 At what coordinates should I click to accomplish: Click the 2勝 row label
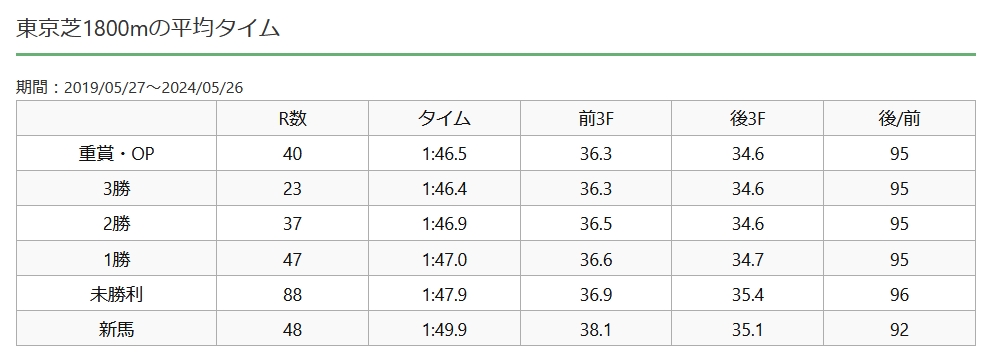coord(117,224)
